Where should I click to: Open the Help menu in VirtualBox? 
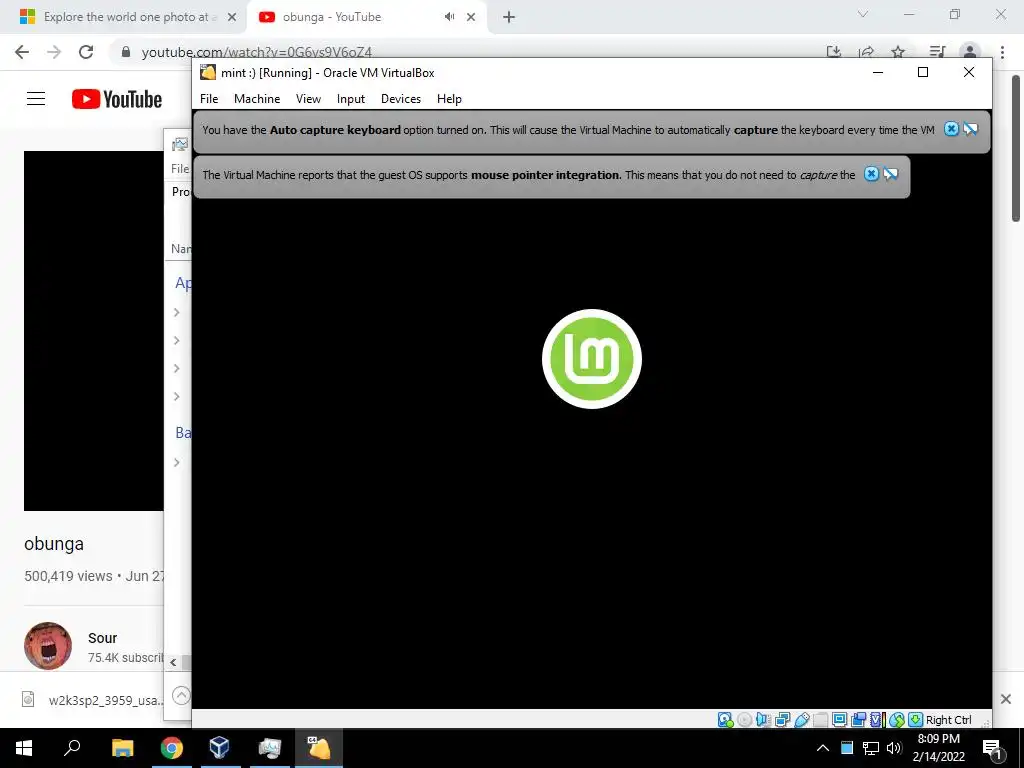449,99
